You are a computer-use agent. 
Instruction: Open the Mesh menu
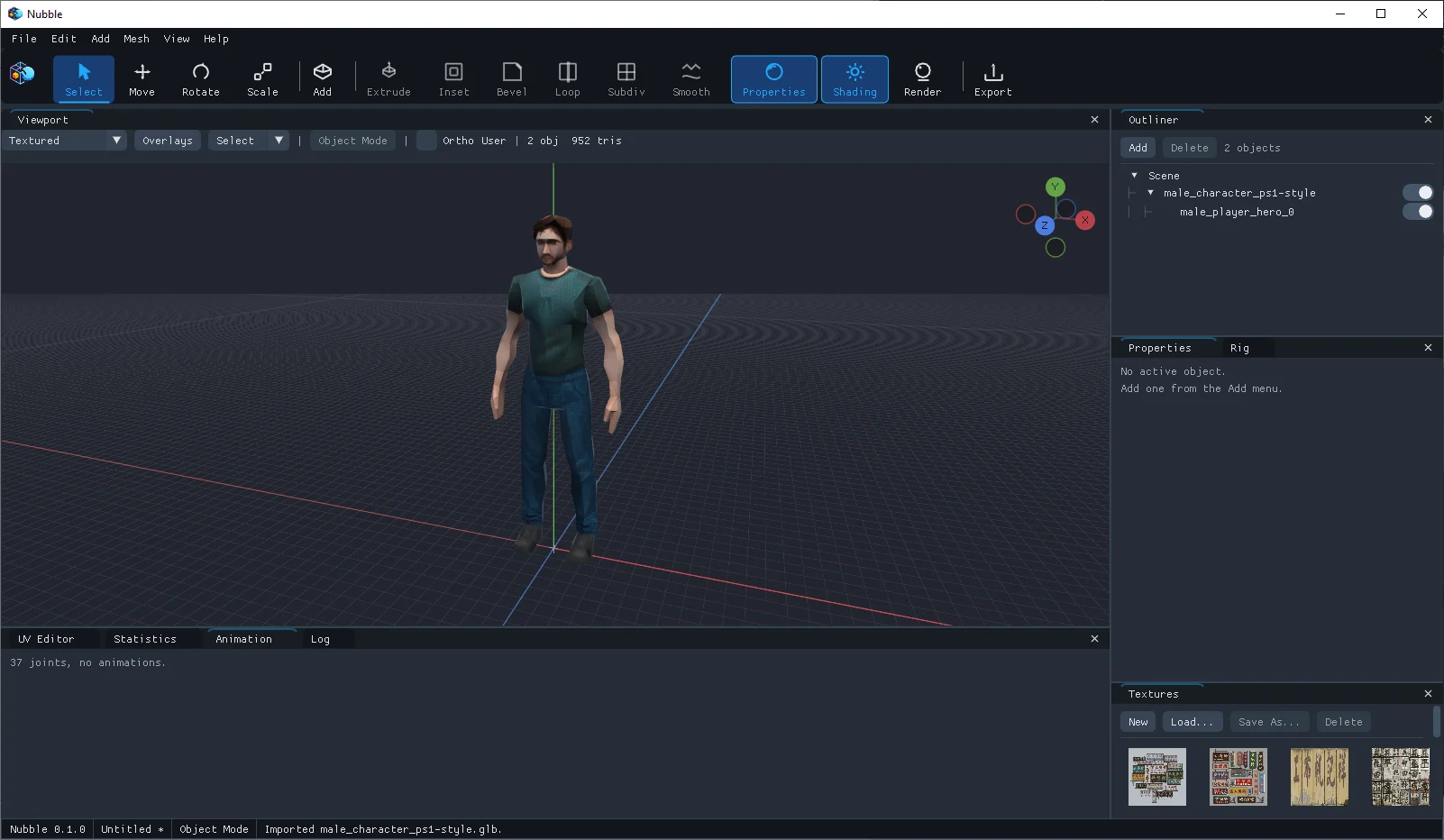[x=137, y=39]
